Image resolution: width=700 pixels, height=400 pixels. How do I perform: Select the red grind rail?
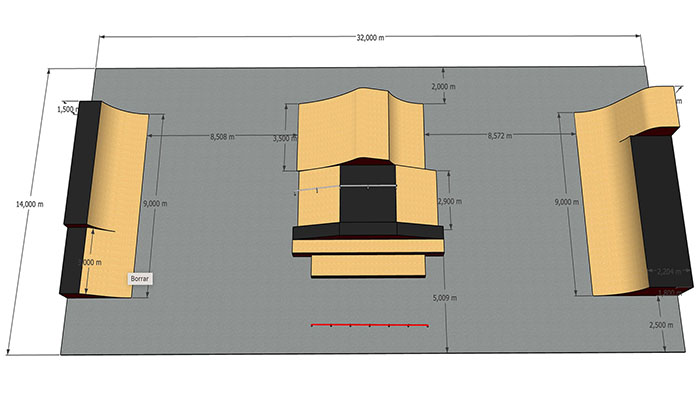[369, 325]
